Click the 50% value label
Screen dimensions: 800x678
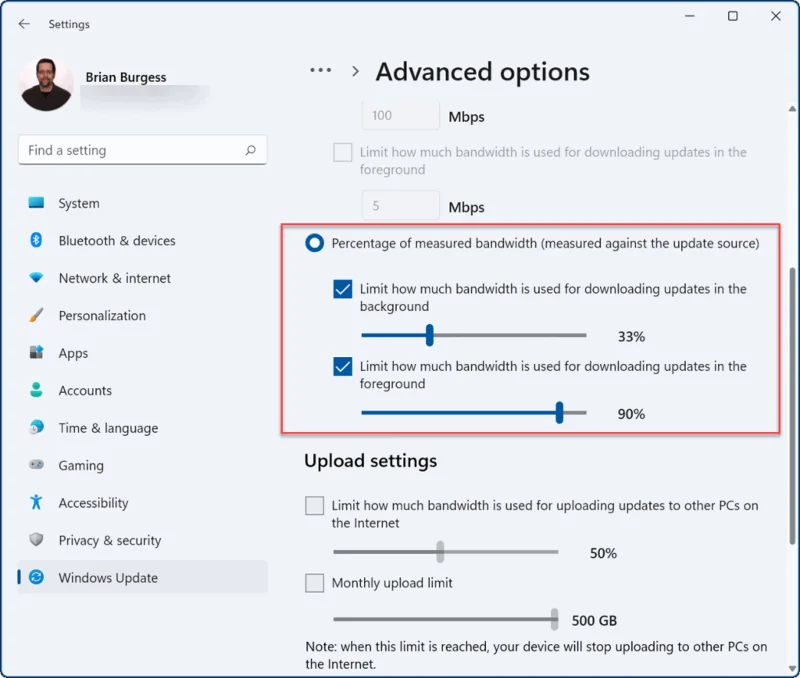[x=604, y=554]
